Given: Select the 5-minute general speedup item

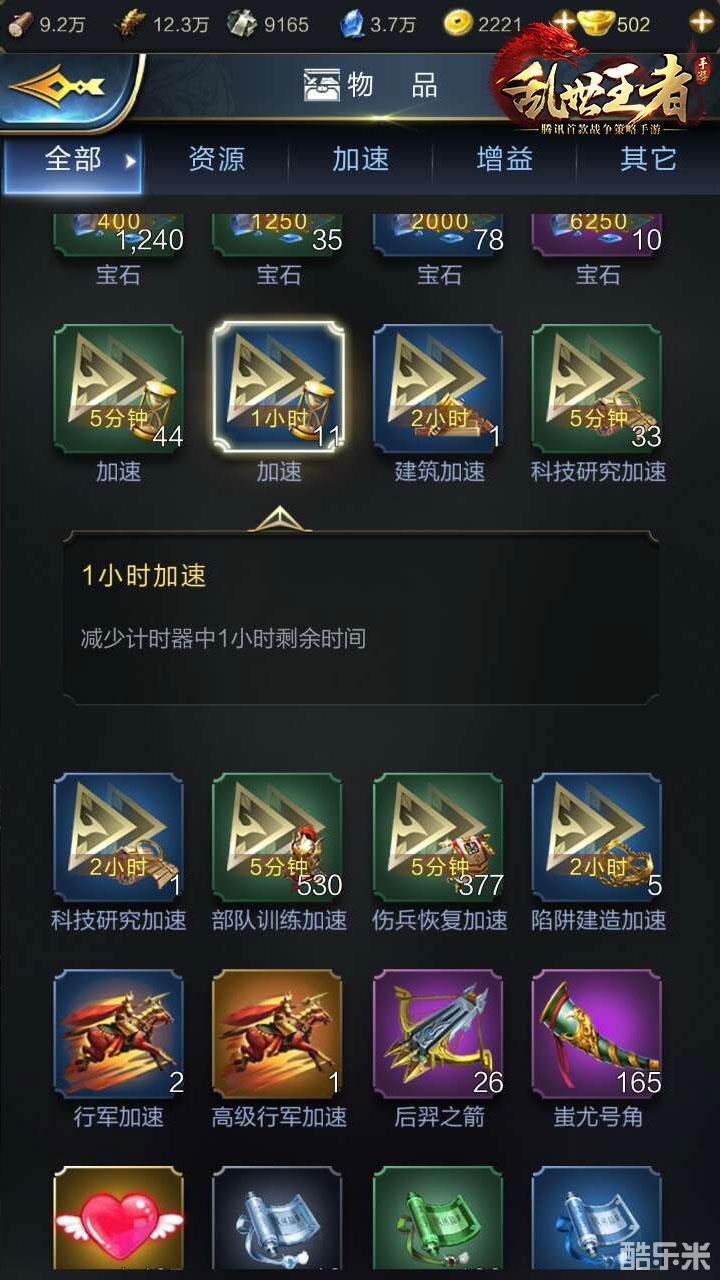Looking at the screenshot, I should click(118, 388).
